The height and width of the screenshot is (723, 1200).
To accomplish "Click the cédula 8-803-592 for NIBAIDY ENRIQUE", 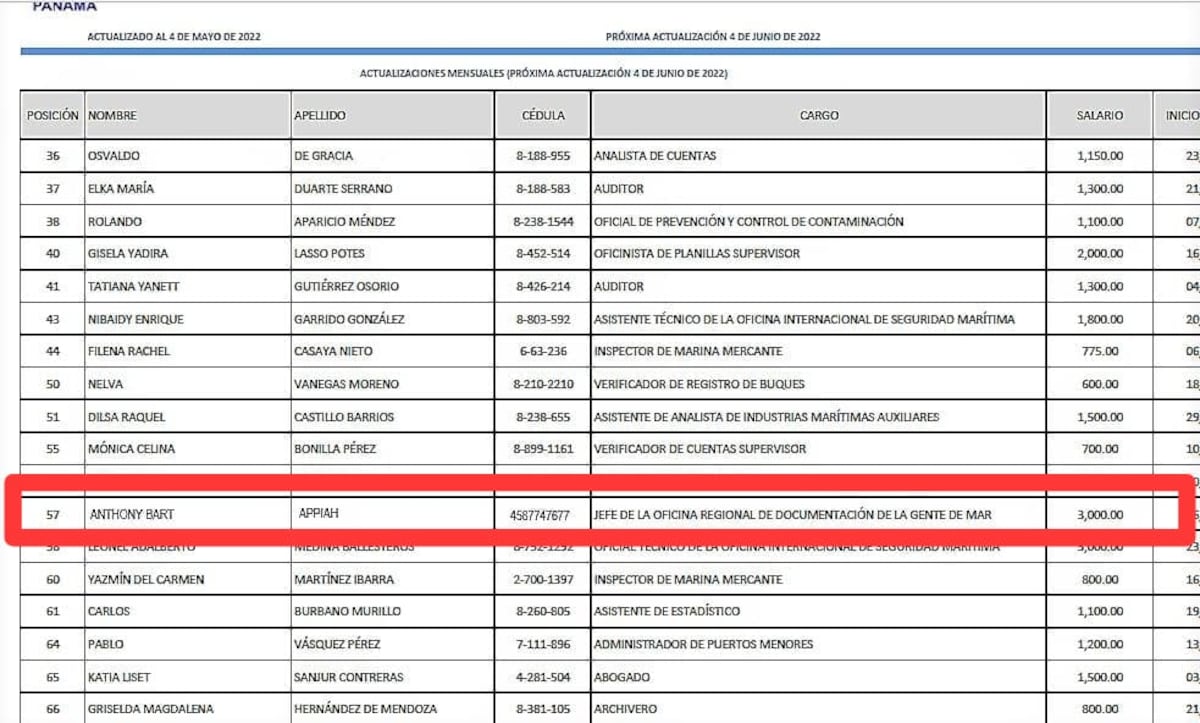I will point(542,319).
